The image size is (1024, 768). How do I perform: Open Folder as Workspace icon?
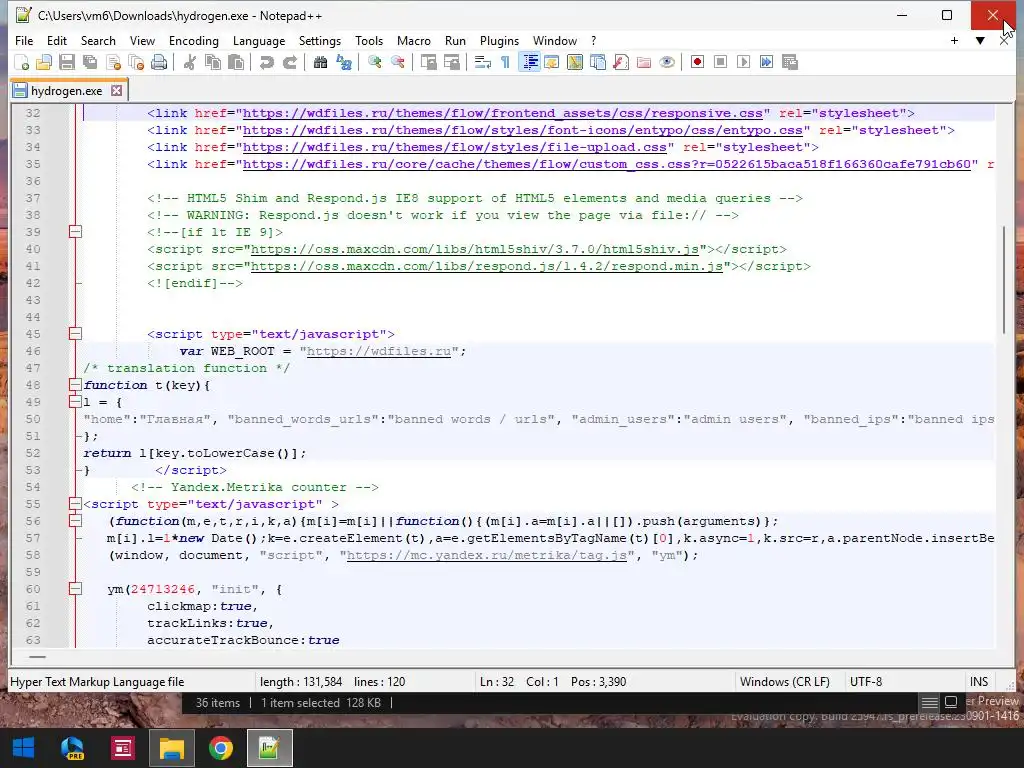tap(644, 62)
